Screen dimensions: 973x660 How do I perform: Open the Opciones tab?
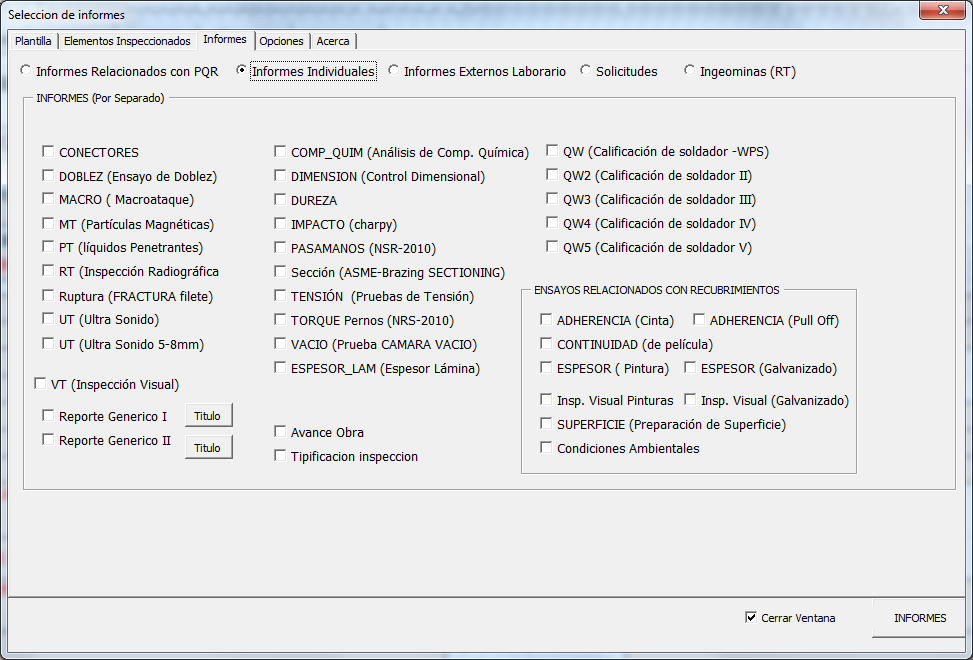coord(281,41)
